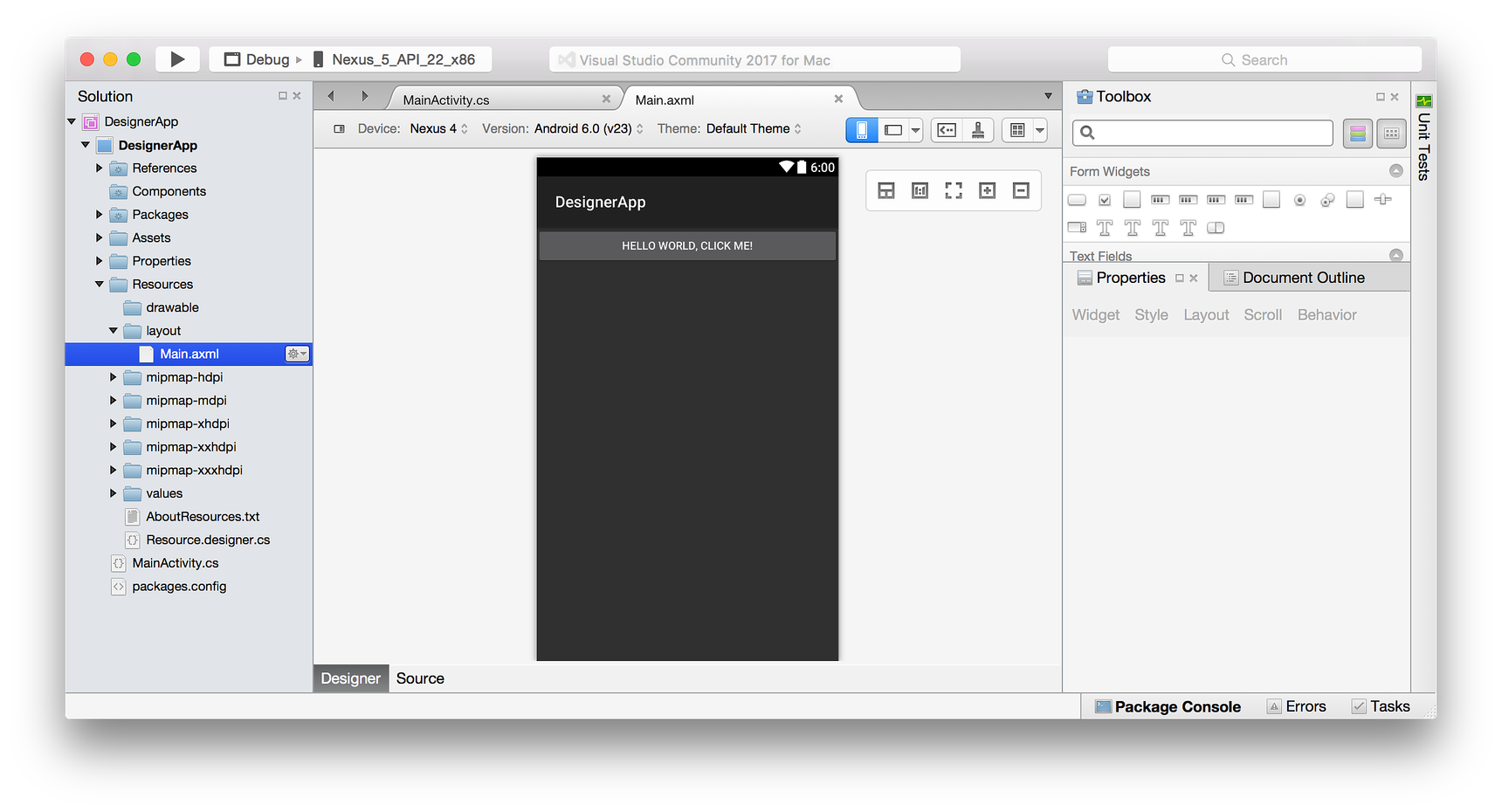Switch to the Source view tab
1502x812 pixels.
pyautogui.click(x=420, y=678)
